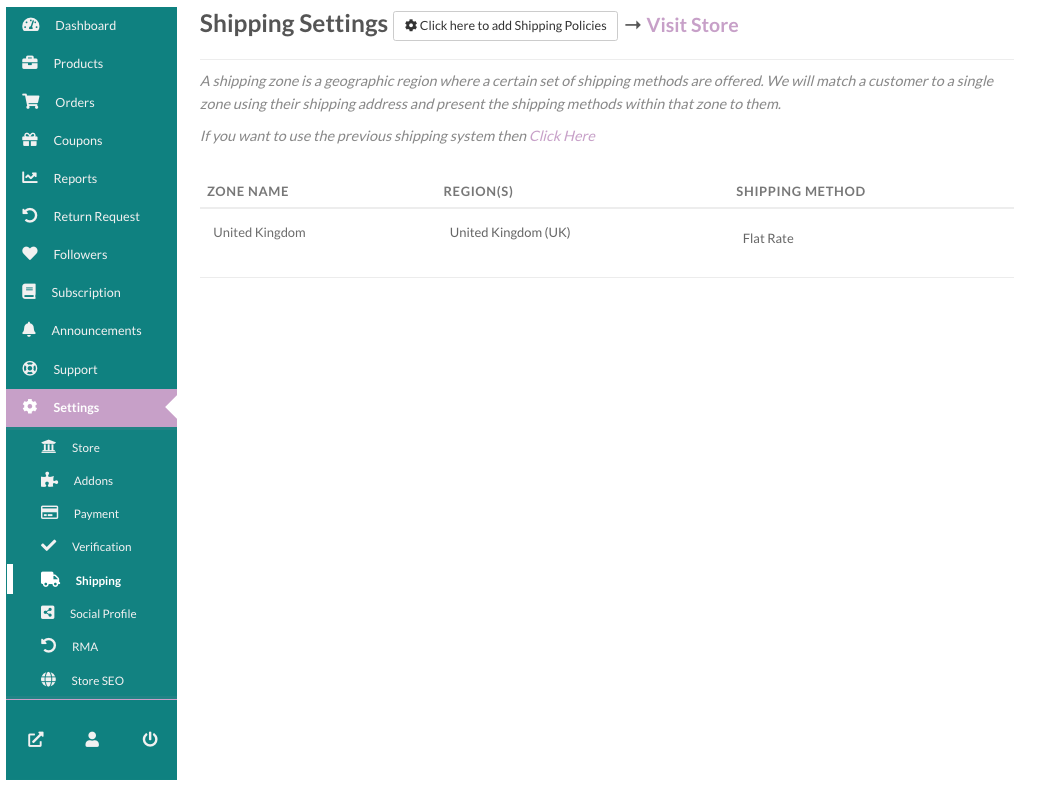The height and width of the screenshot is (788, 1038).
Task: Follow the Visit Store link
Action: [x=692, y=25]
